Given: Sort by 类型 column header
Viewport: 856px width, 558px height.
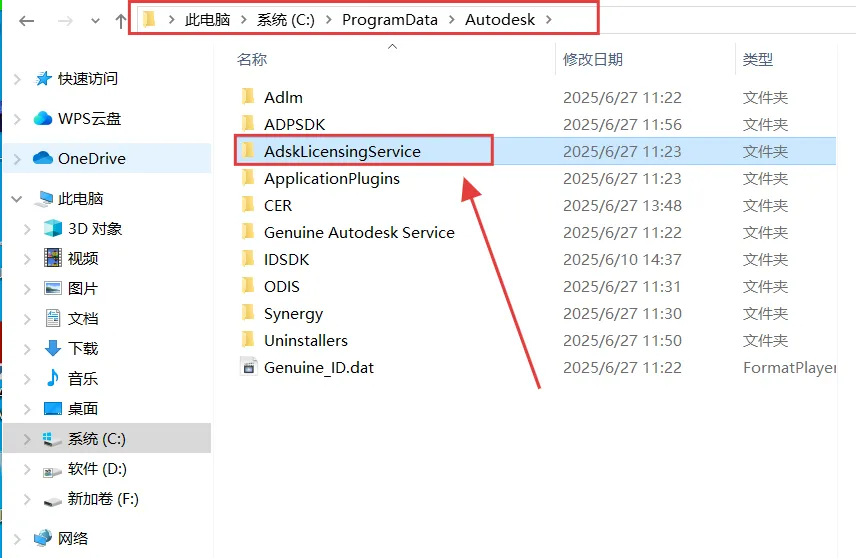Looking at the screenshot, I should coord(758,59).
